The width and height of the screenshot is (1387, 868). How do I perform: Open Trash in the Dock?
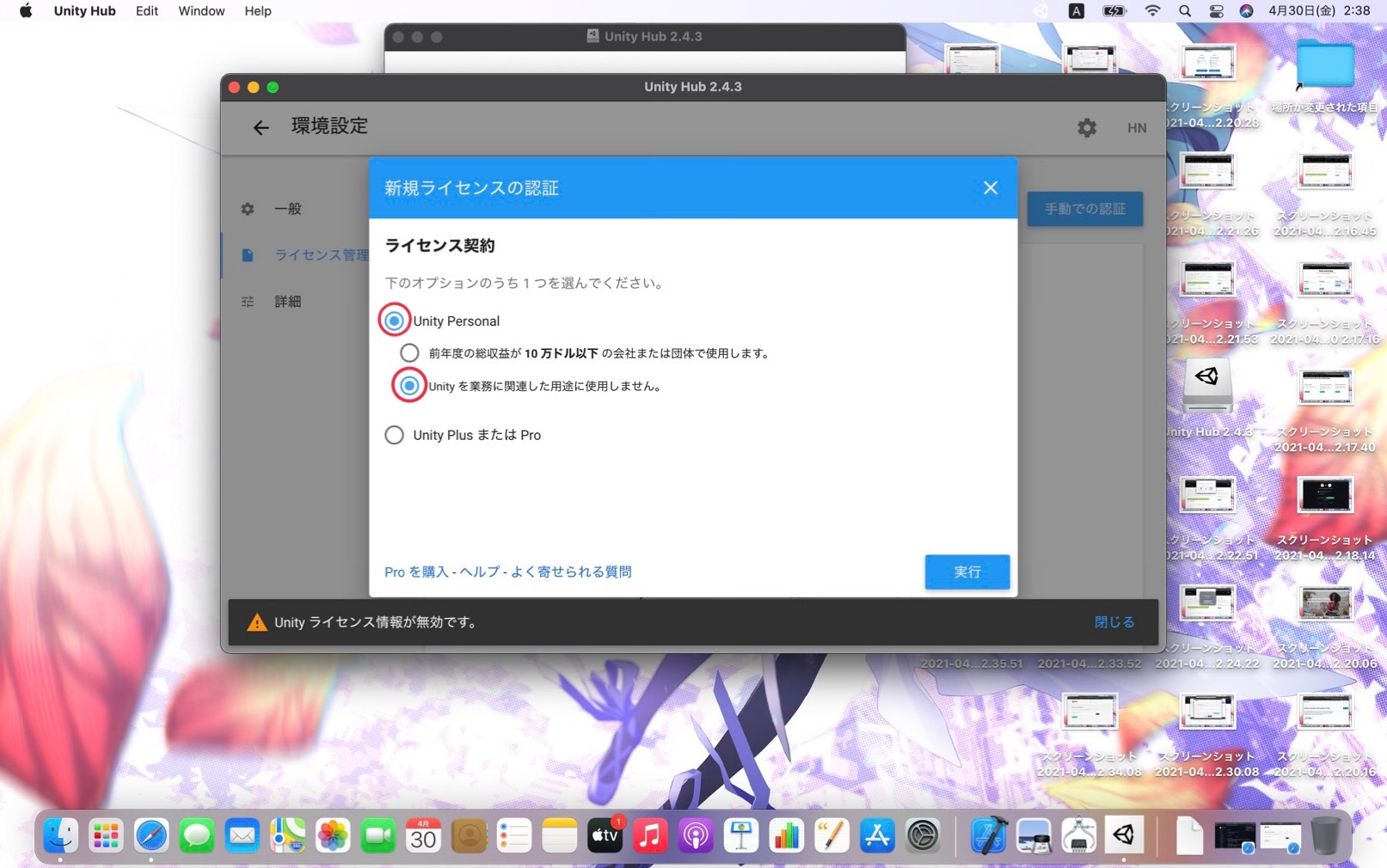click(x=1325, y=835)
